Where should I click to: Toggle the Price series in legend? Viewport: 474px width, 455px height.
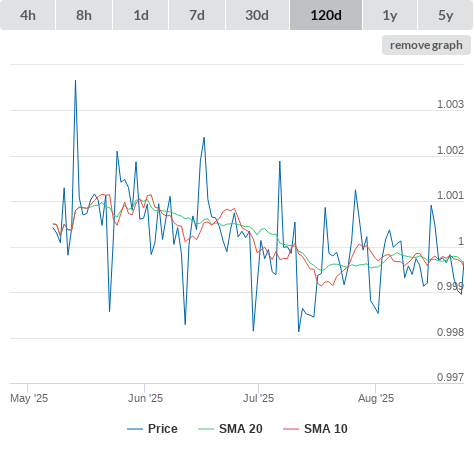163,429
